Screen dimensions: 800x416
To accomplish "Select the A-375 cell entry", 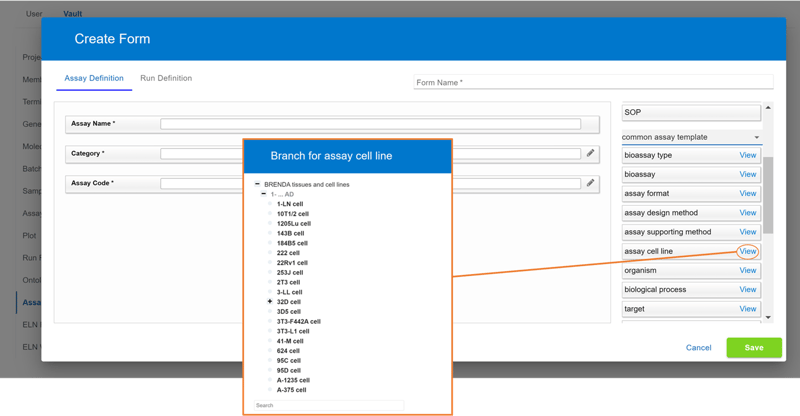I will tap(291, 389).
